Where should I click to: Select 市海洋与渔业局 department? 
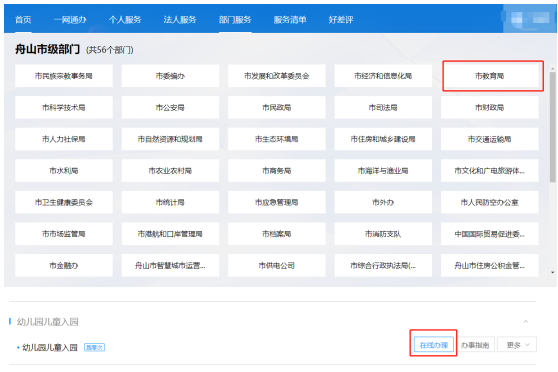[383, 171]
